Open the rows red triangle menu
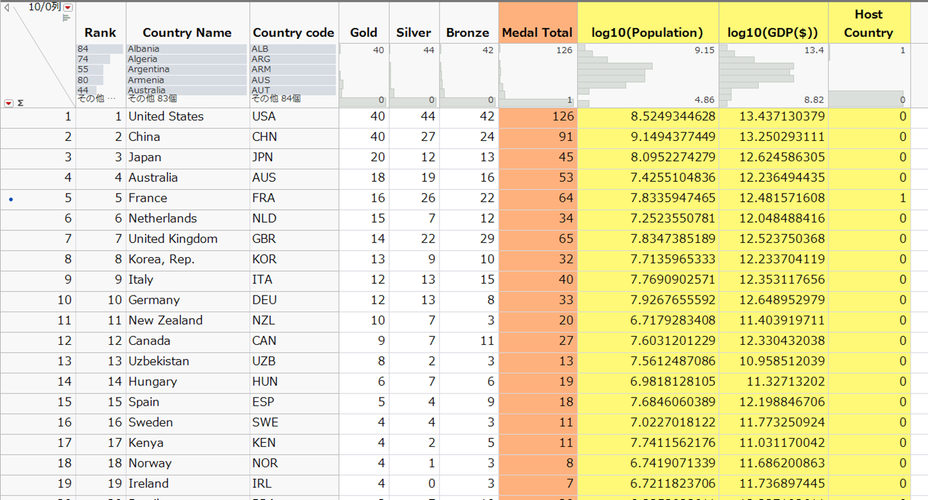928x500 pixels. (9, 102)
